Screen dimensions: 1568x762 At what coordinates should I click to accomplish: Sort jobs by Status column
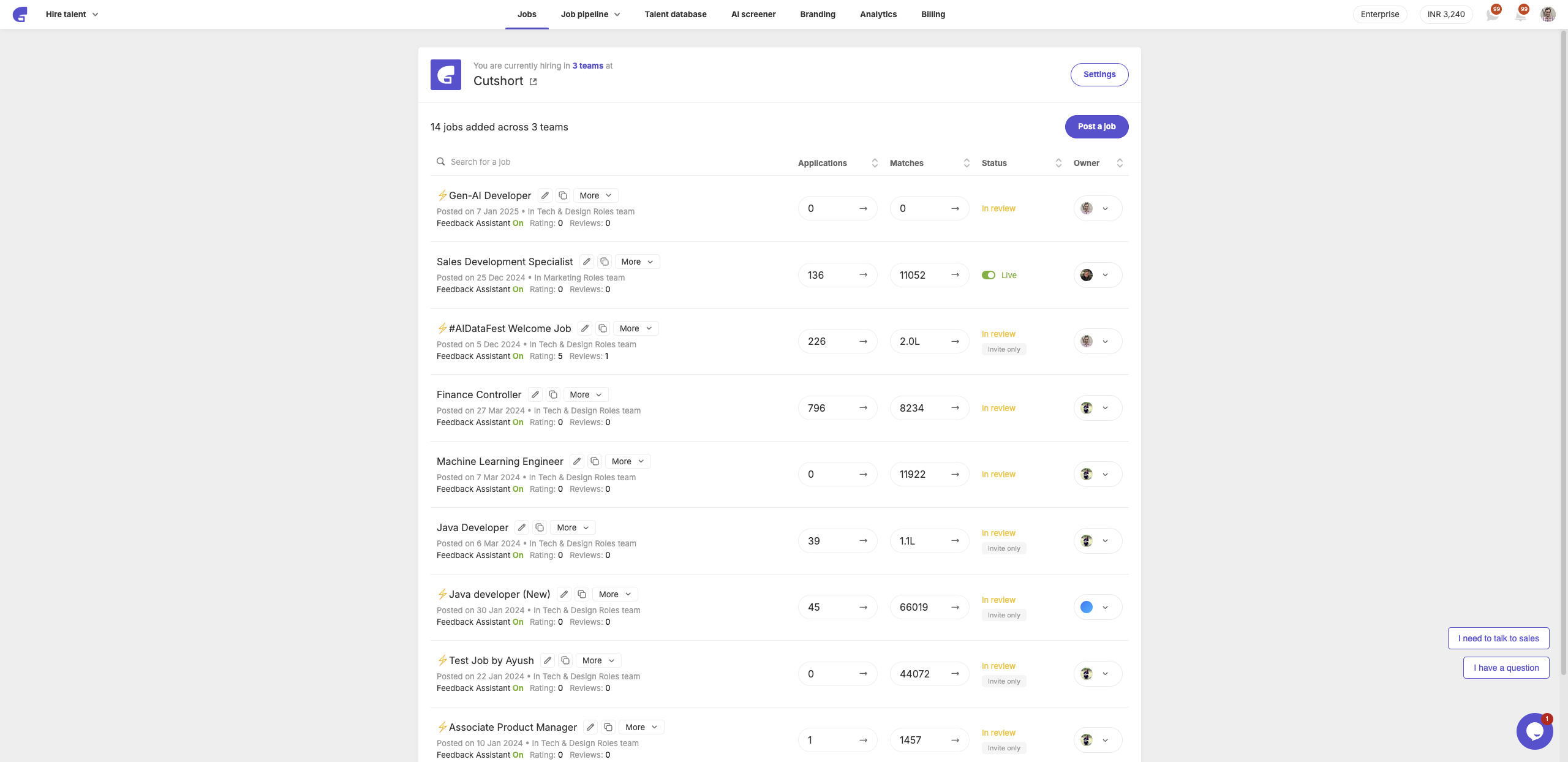tap(1058, 163)
